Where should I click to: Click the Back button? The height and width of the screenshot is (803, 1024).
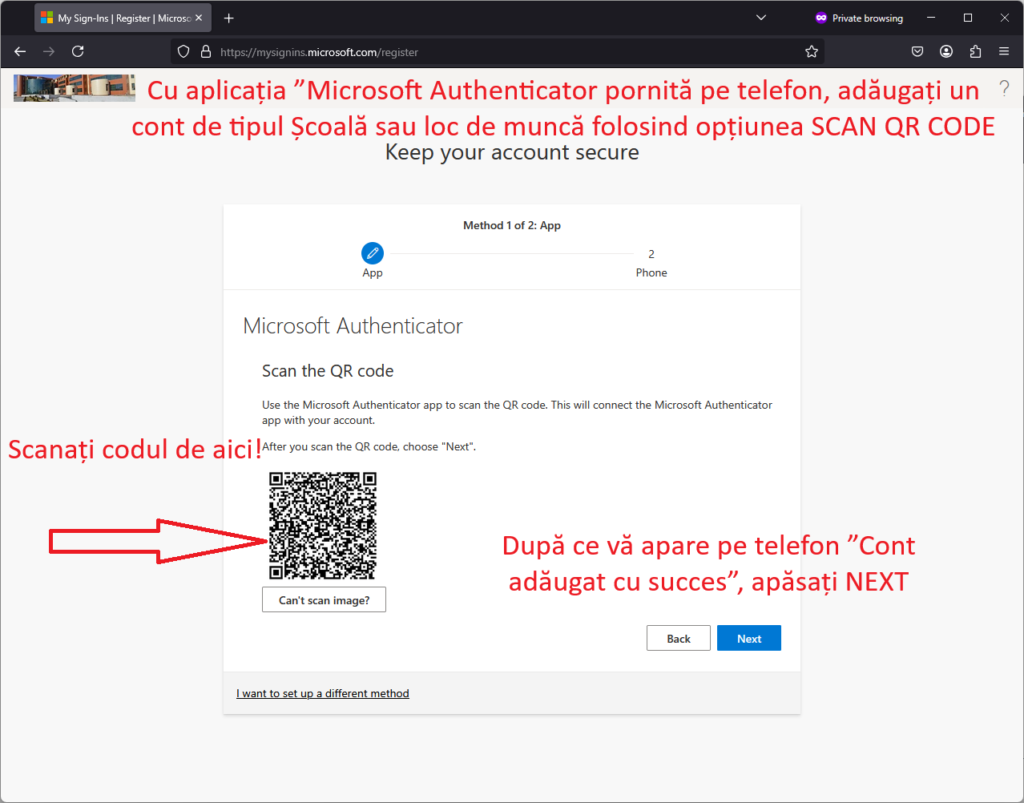(678, 638)
